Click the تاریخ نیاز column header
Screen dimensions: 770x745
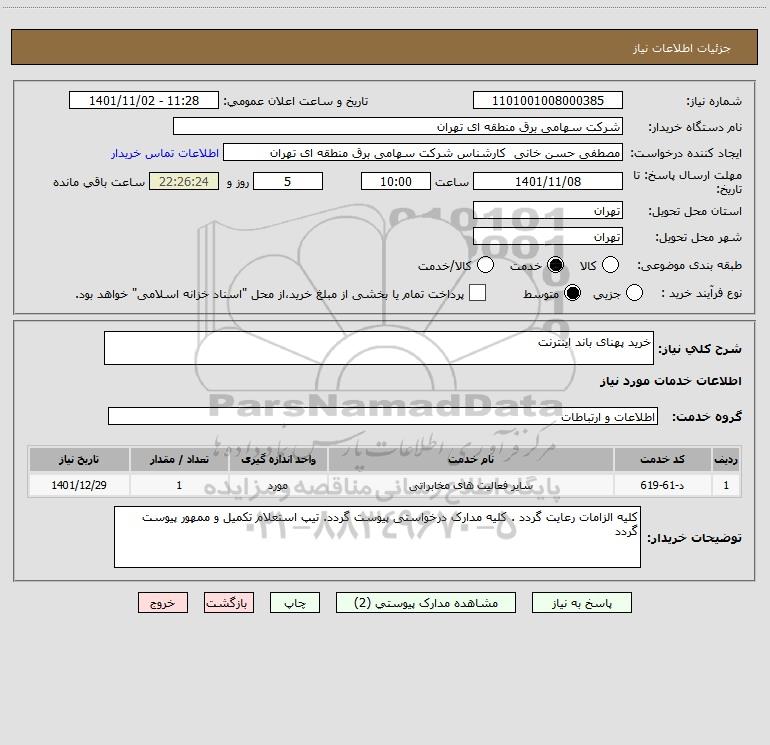(x=79, y=459)
